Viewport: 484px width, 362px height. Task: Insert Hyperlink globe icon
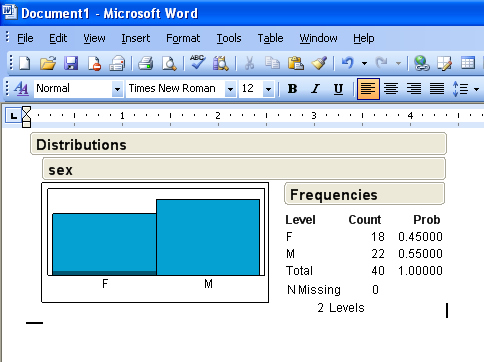[421, 63]
